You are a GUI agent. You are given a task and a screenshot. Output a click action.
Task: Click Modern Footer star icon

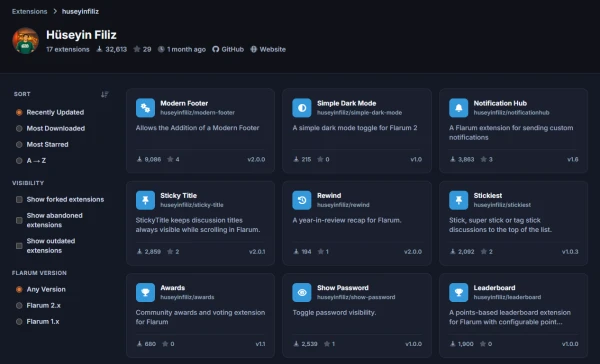click(x=170, y=159)
